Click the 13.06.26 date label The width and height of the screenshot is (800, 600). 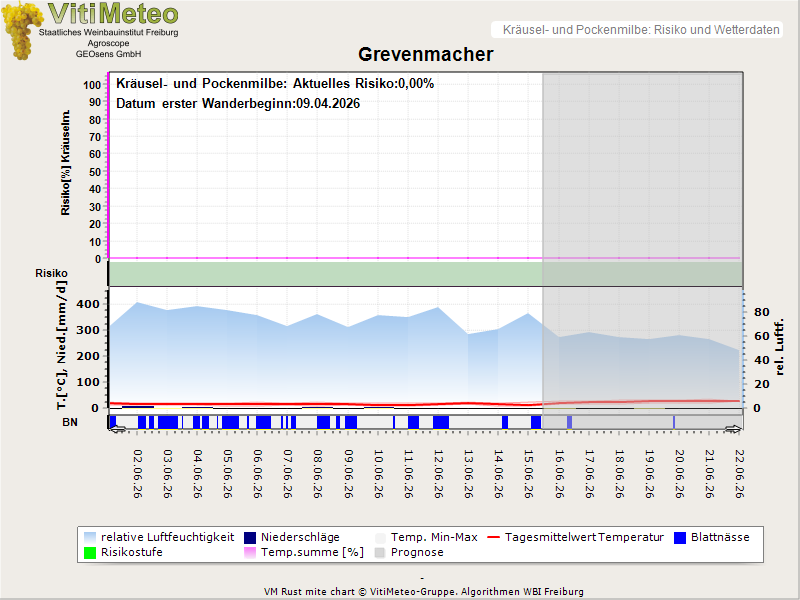(468, 473)
